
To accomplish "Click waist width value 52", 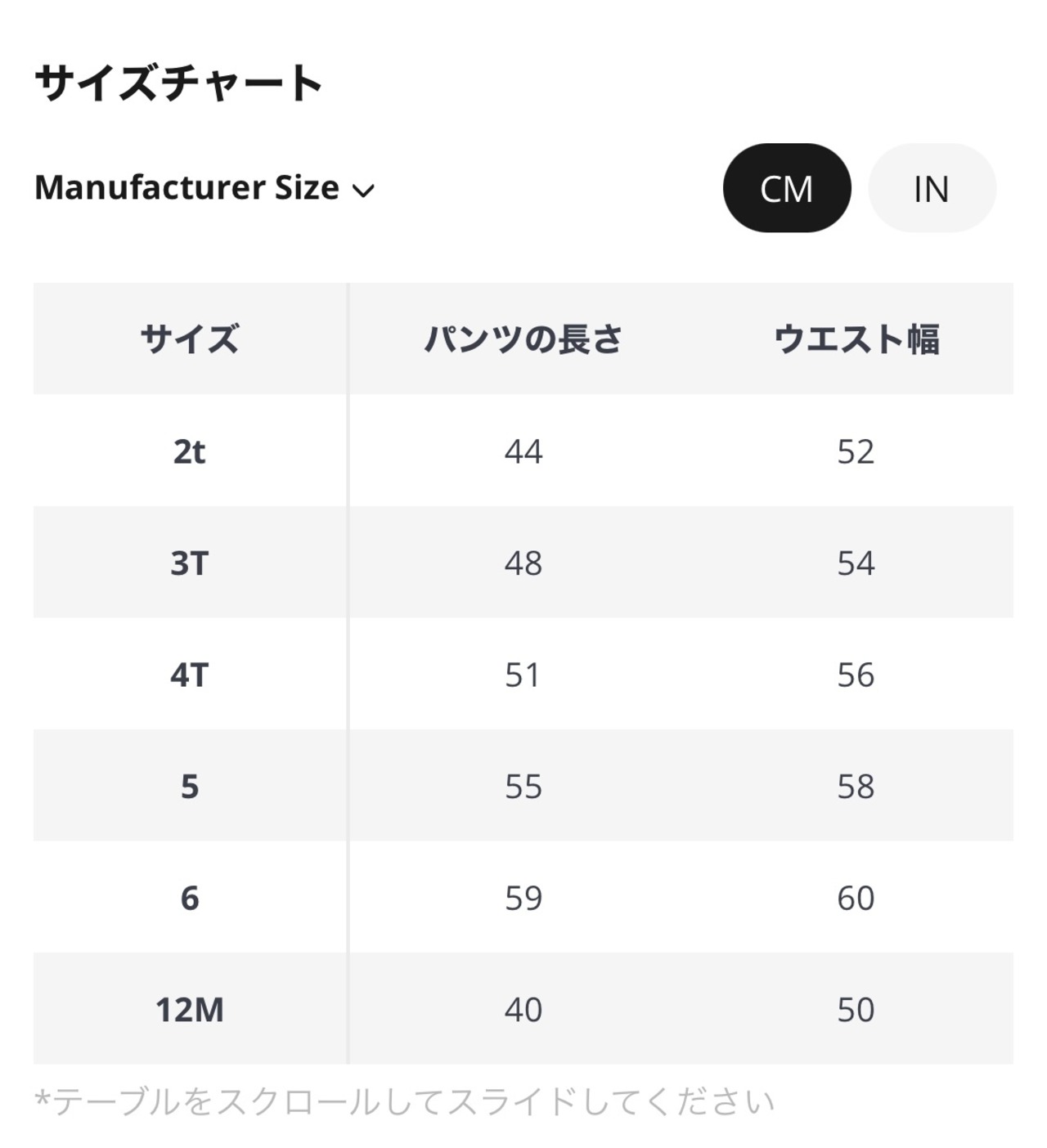I will tap(856, 451).
